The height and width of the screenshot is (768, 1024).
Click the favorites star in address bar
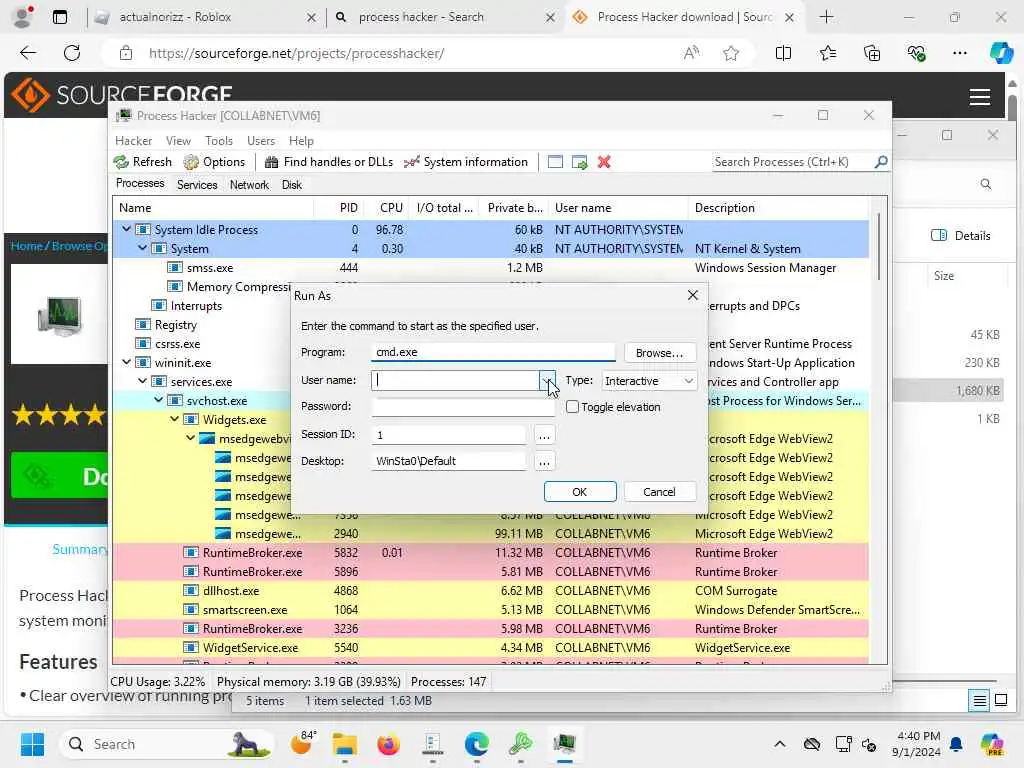[x=731, y=54]
